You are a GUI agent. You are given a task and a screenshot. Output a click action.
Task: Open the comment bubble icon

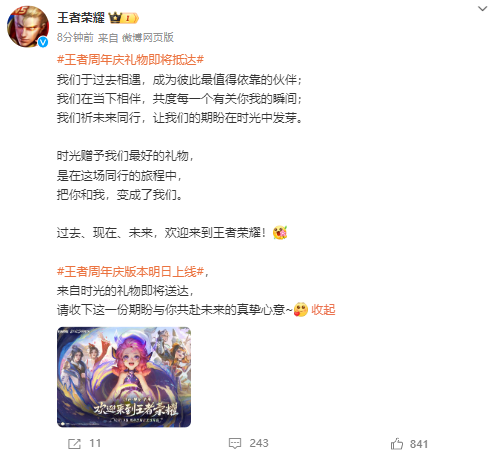[235, 443]
